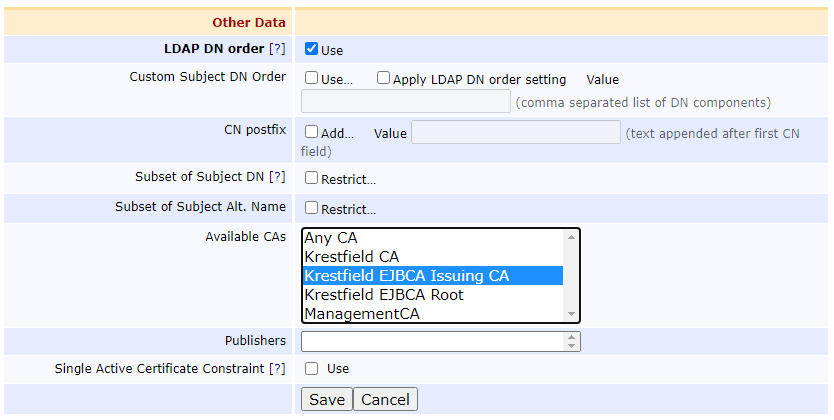This screenshot has width=834, height=420.
Task: Click the Cancel button
Action: pyautogui.click(x=385, y=399)
